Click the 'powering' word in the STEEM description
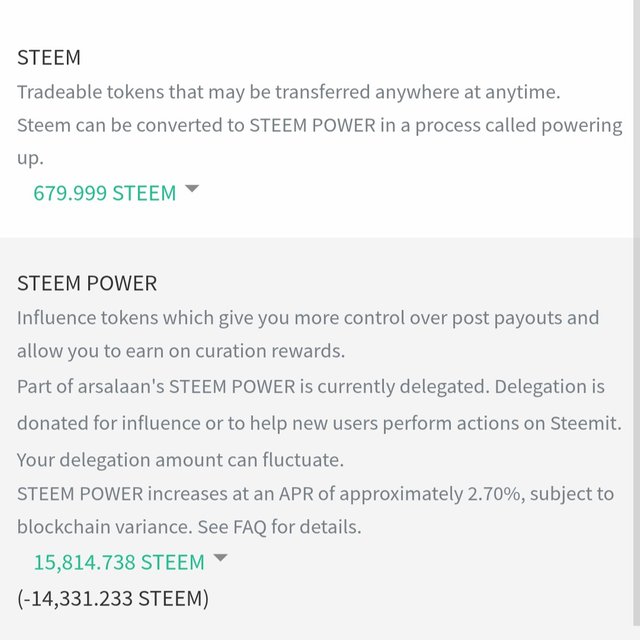The height and width of the screenshot is (640, 640). (582, 126)
